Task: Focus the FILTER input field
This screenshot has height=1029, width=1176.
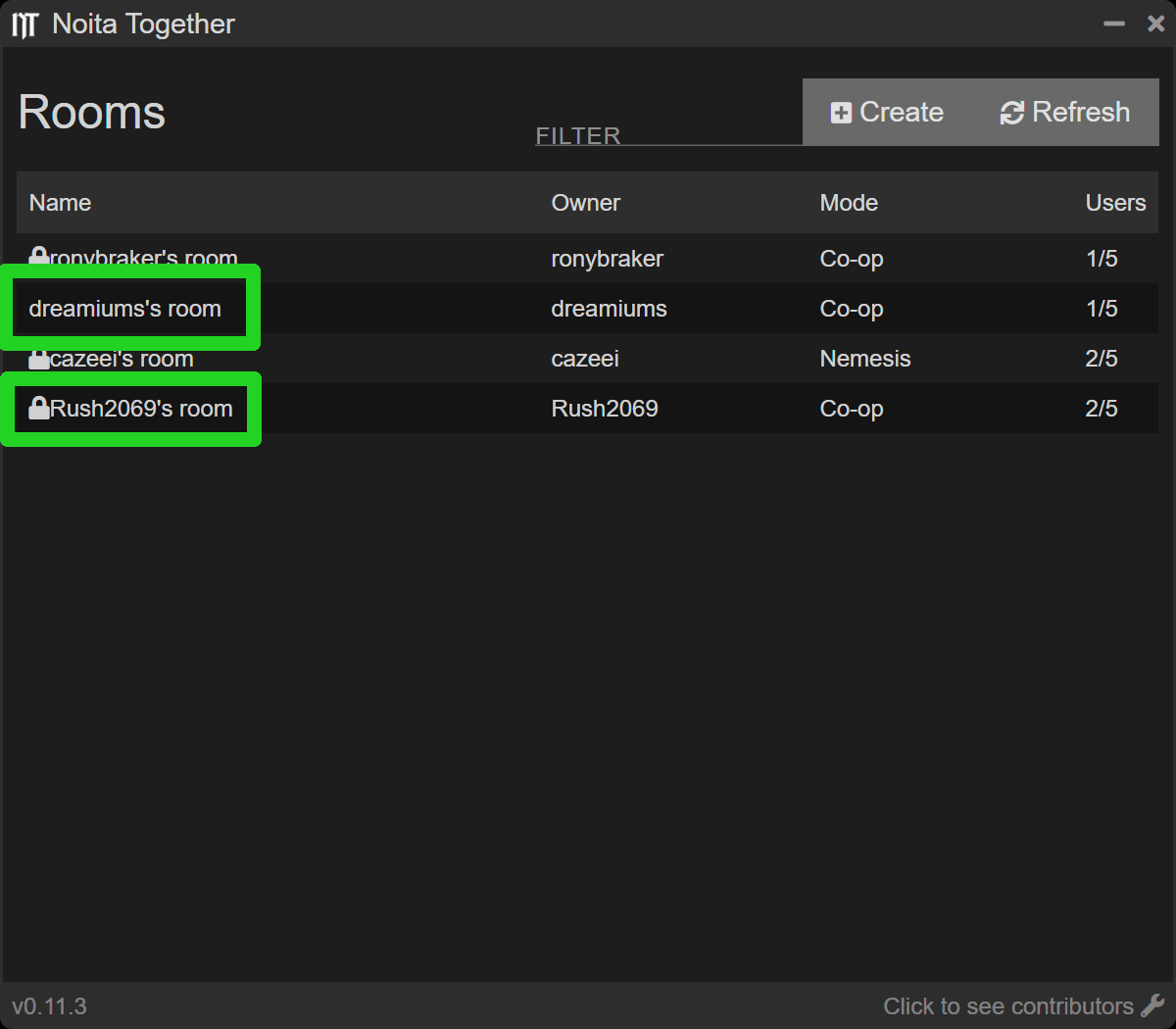Action: pos(668,134)
